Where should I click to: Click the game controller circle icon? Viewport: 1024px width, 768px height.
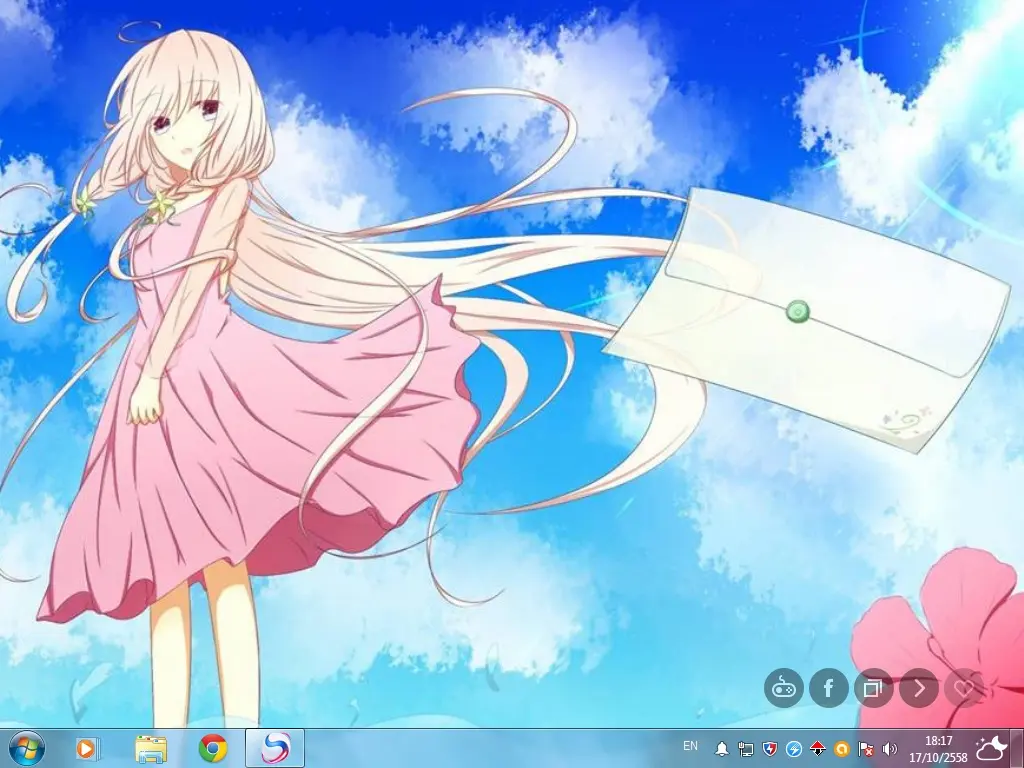[784, 688]
